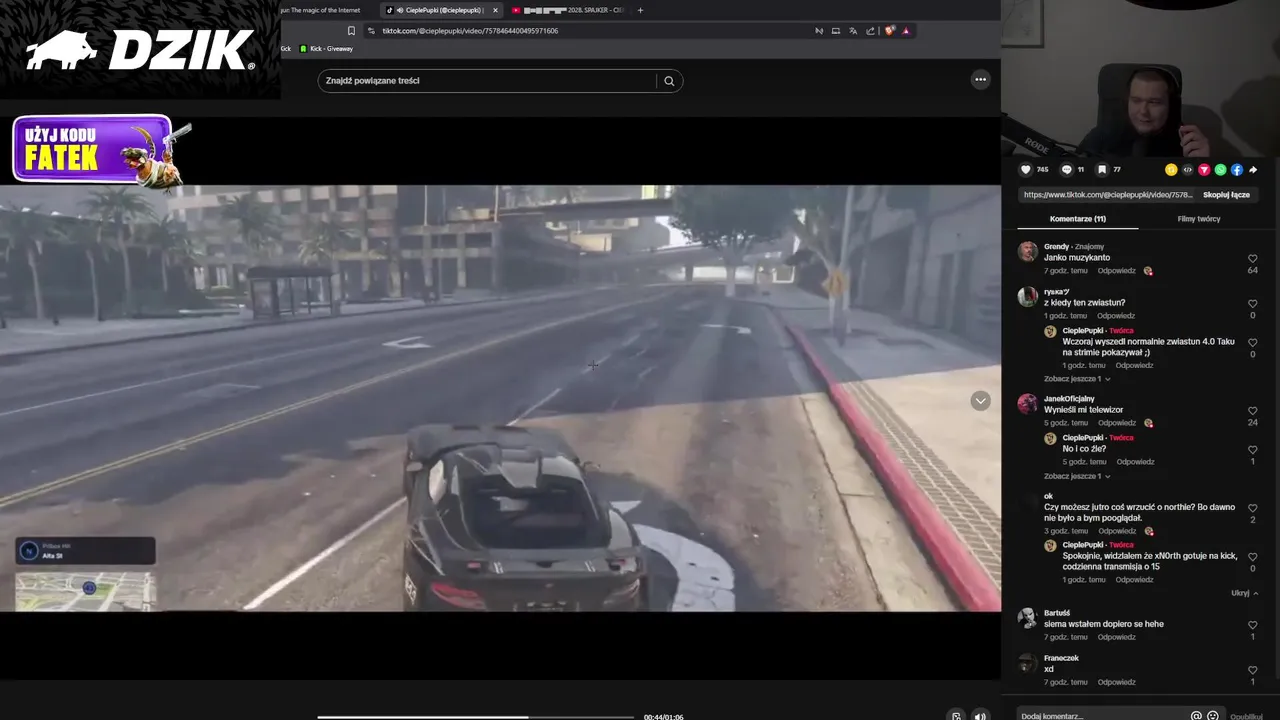Send to friends with pink arrow icon
The width and height of the screenshot is (1280, 720).
[x=1204, y=170]
